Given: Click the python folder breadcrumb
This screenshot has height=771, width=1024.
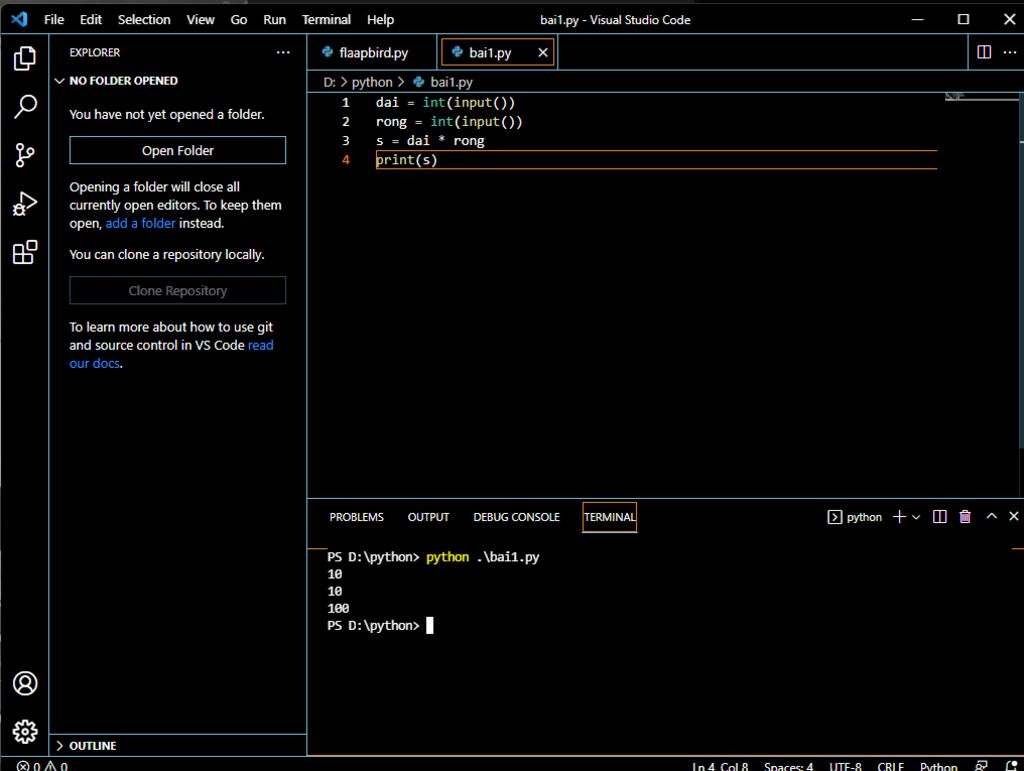Looking at the screenshot, I should point(372,82).
